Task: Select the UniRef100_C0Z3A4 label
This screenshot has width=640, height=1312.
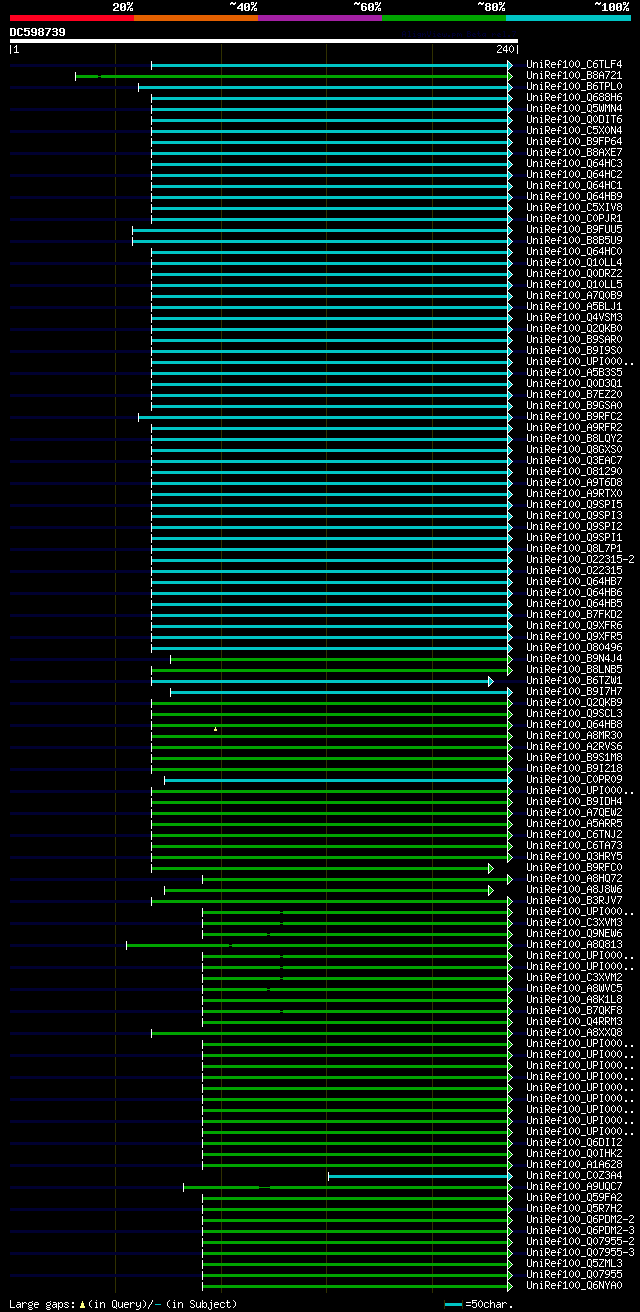Action: click(574, 1176)
